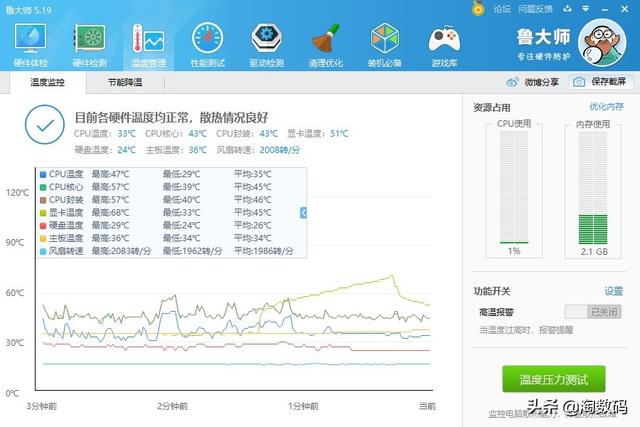Open 问题反馈 feedback link

535,9
